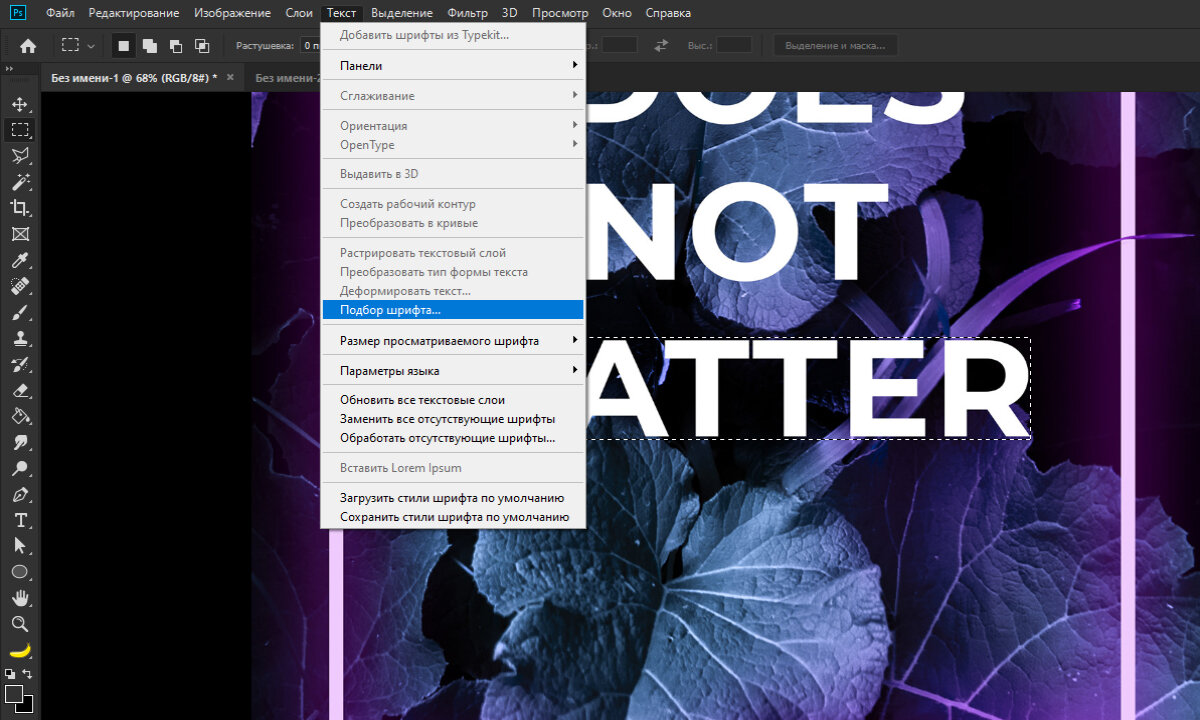The height and width of the screenshot is (720, 1200).
Task: Open the Просмотр menu
Action: tap(560, 13)
